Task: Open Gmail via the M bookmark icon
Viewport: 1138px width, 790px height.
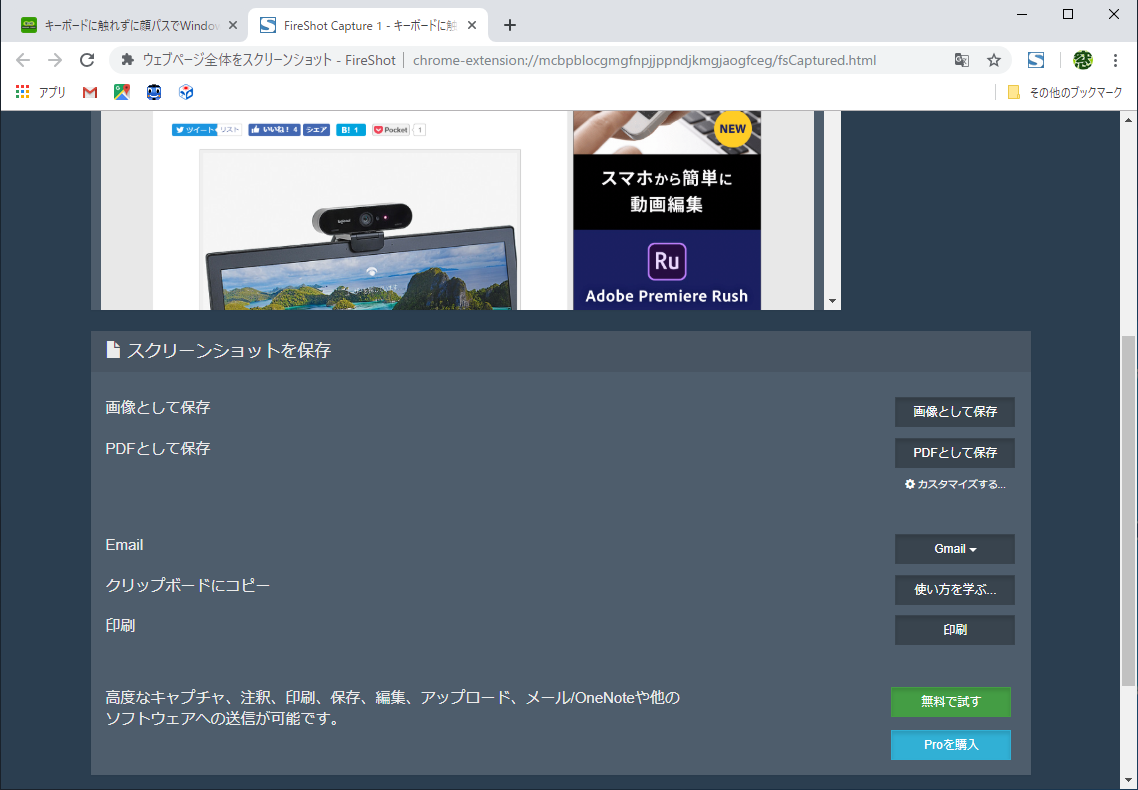Action: coord(89,92)
